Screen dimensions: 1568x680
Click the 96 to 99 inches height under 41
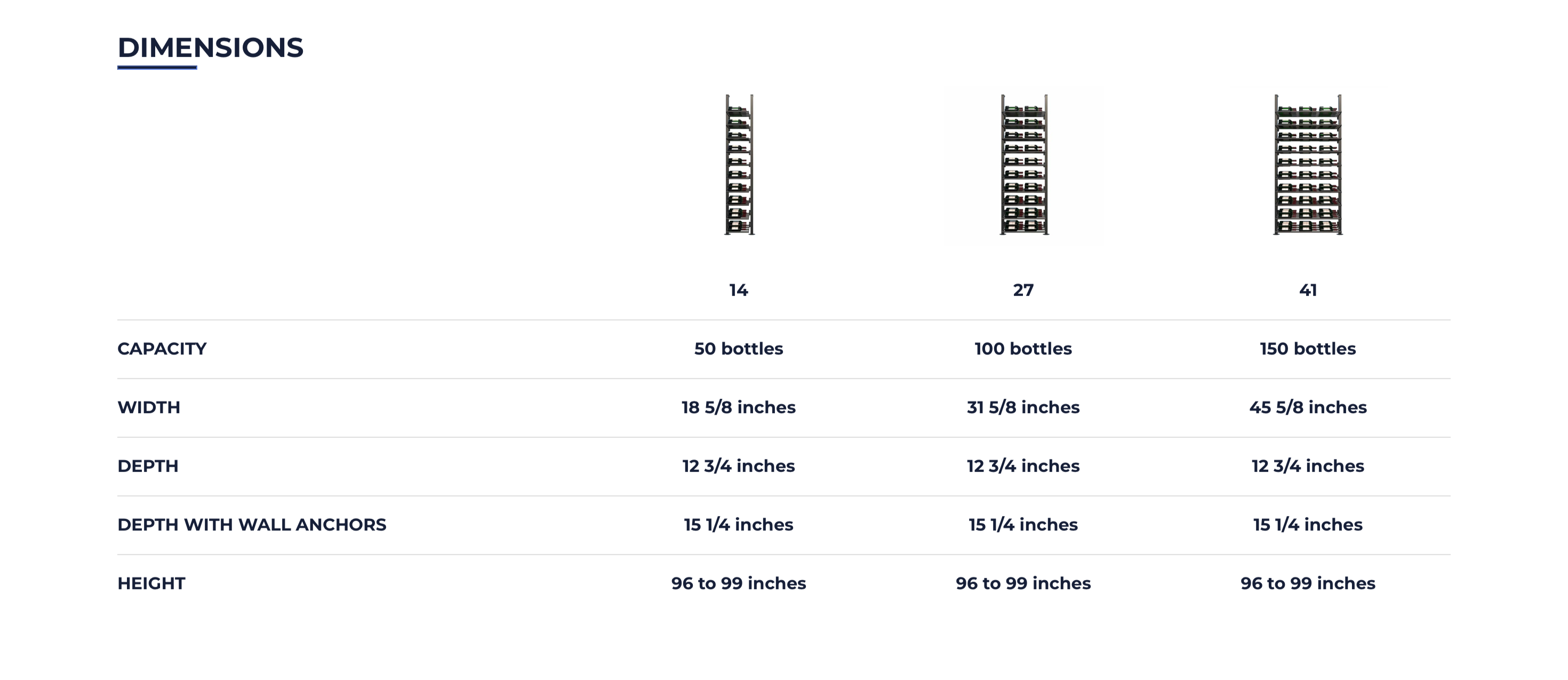click(x=1308, y=583)
